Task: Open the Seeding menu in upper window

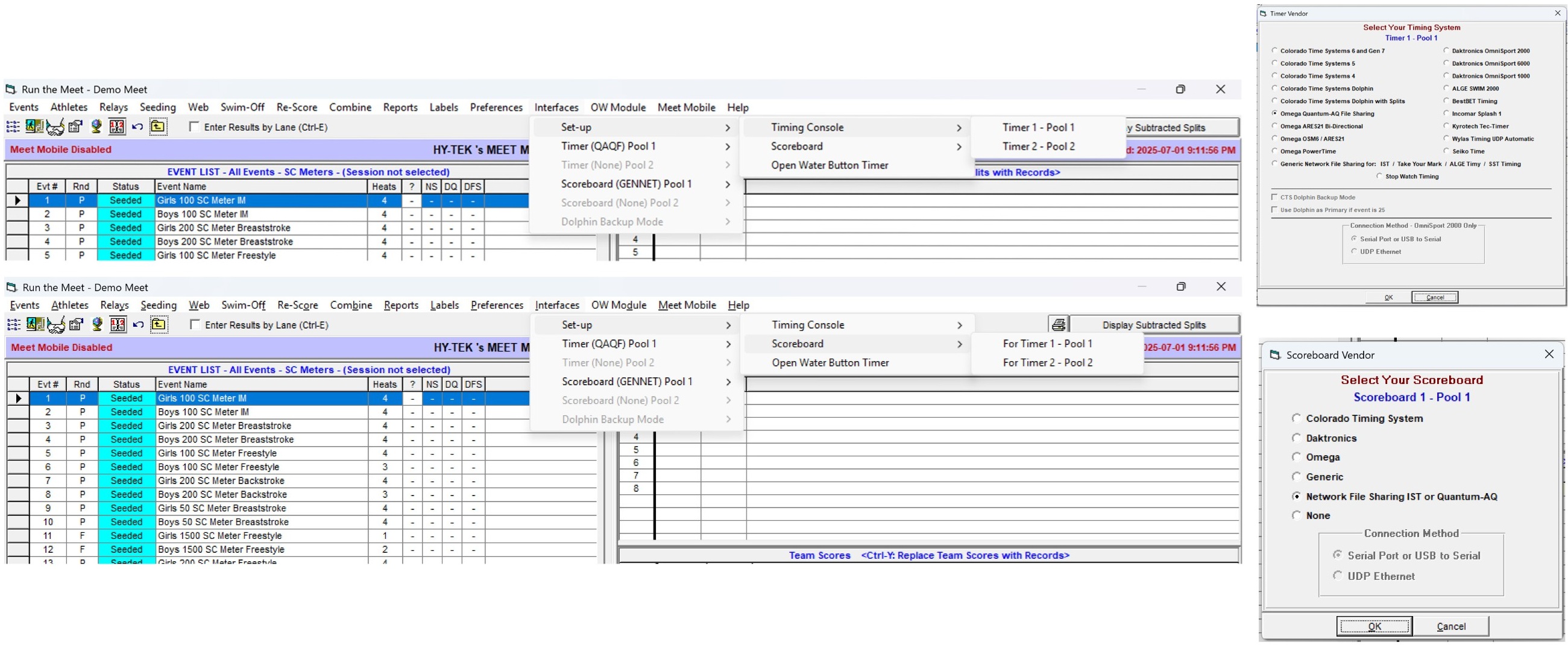Action: pyautogui.click(x=158, y=107)
